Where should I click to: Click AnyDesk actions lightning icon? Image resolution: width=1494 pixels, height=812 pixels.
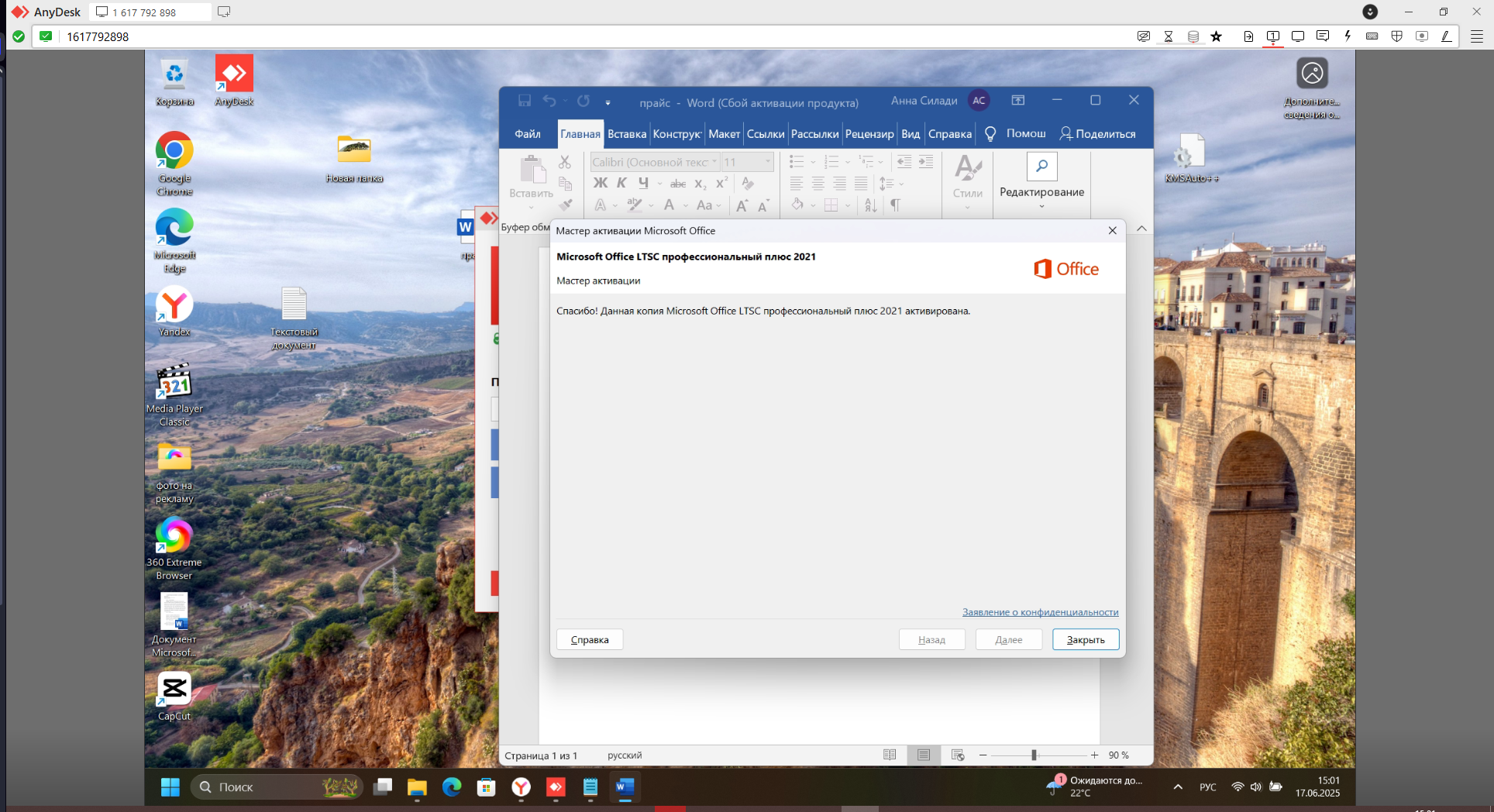pos(1348,36)
